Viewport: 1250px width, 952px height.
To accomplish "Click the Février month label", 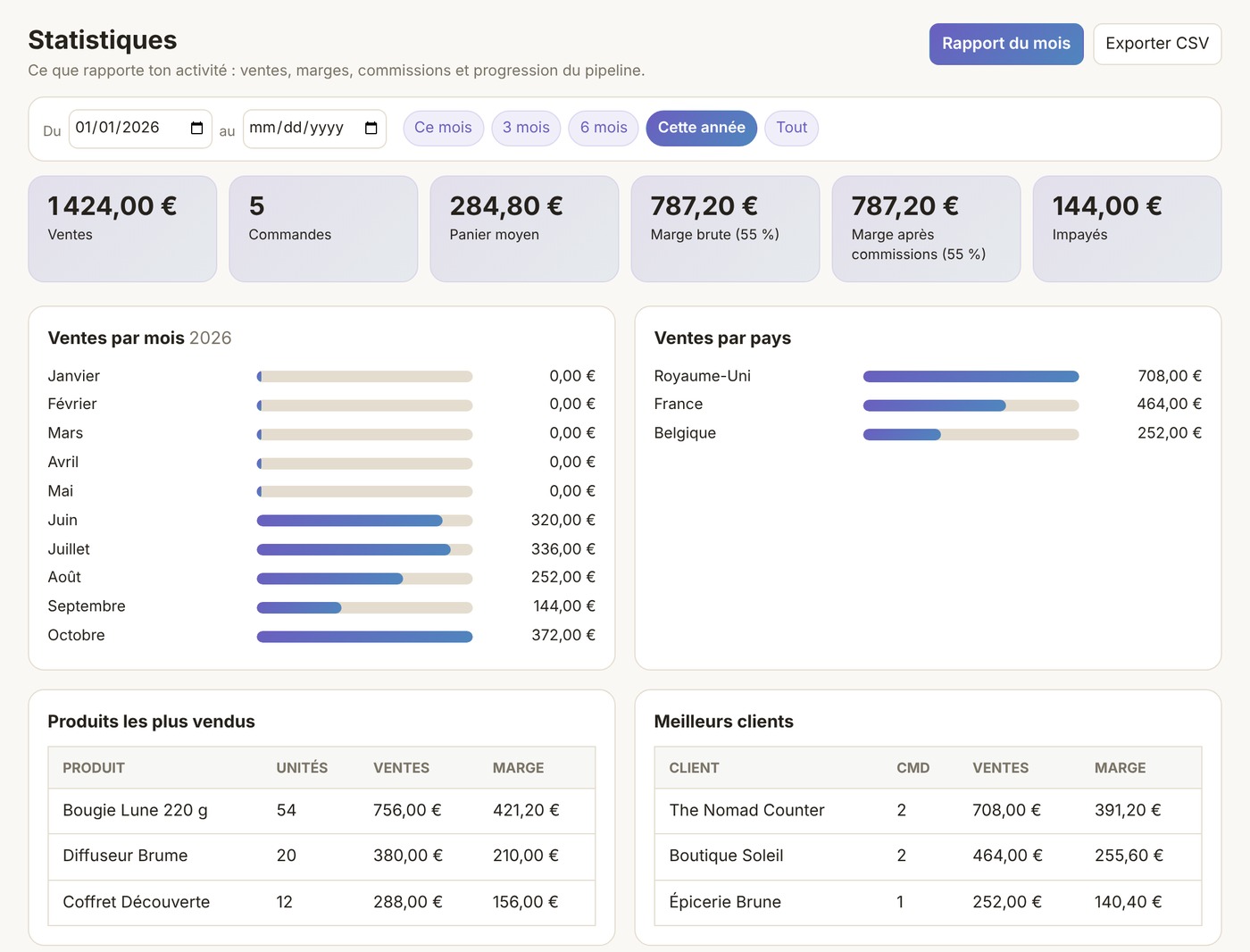I will point(72,404).
